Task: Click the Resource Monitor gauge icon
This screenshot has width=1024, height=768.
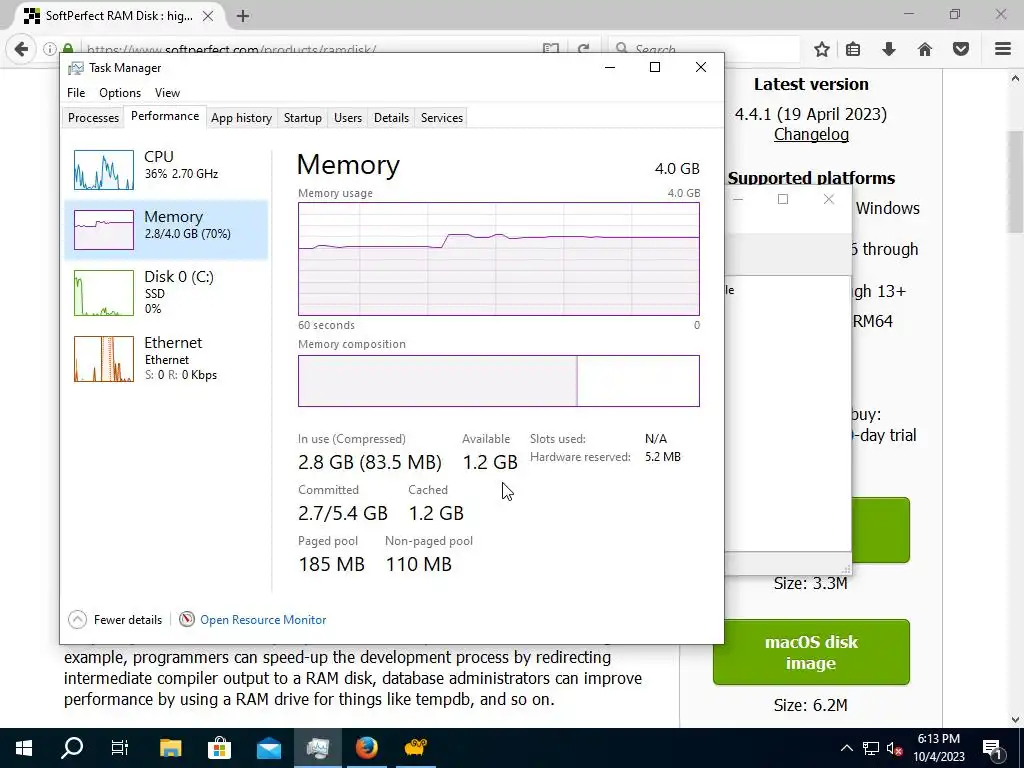Action: tap(187, 619)
